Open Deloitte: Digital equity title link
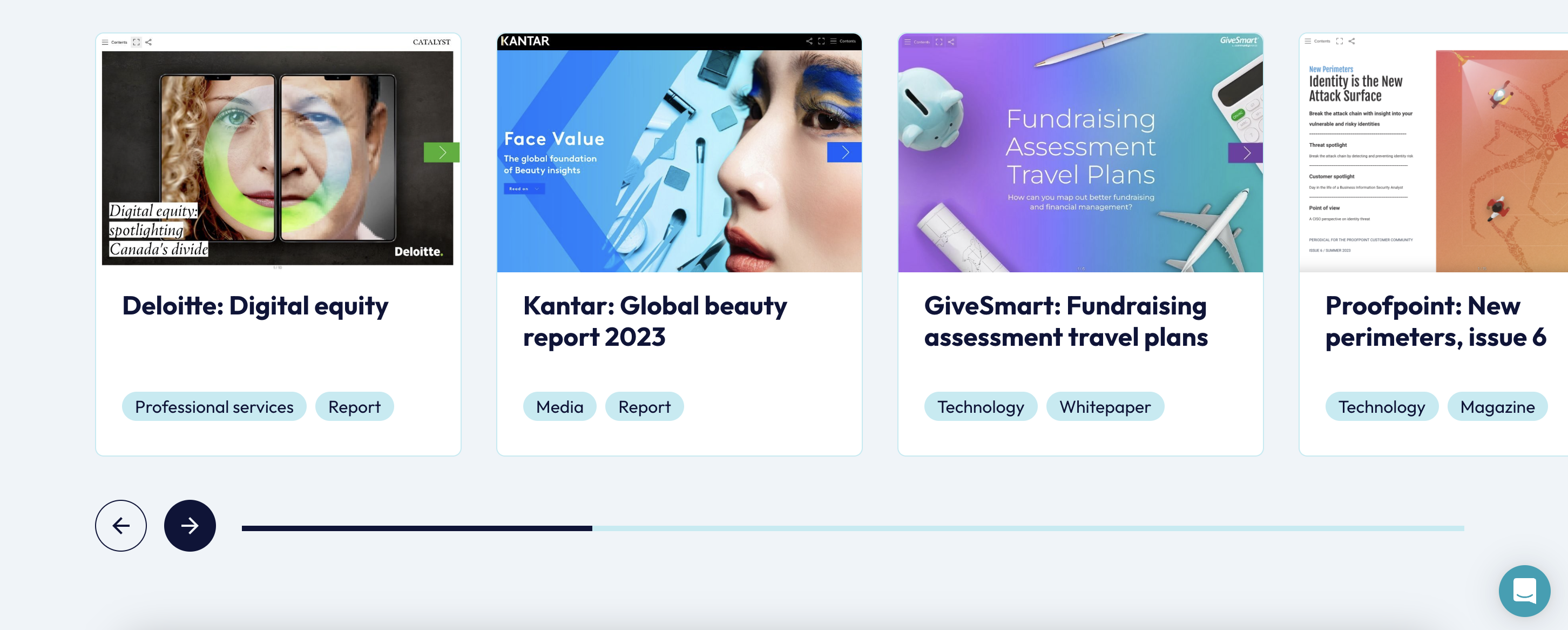1568x630 pixels. tap(255, 305)
